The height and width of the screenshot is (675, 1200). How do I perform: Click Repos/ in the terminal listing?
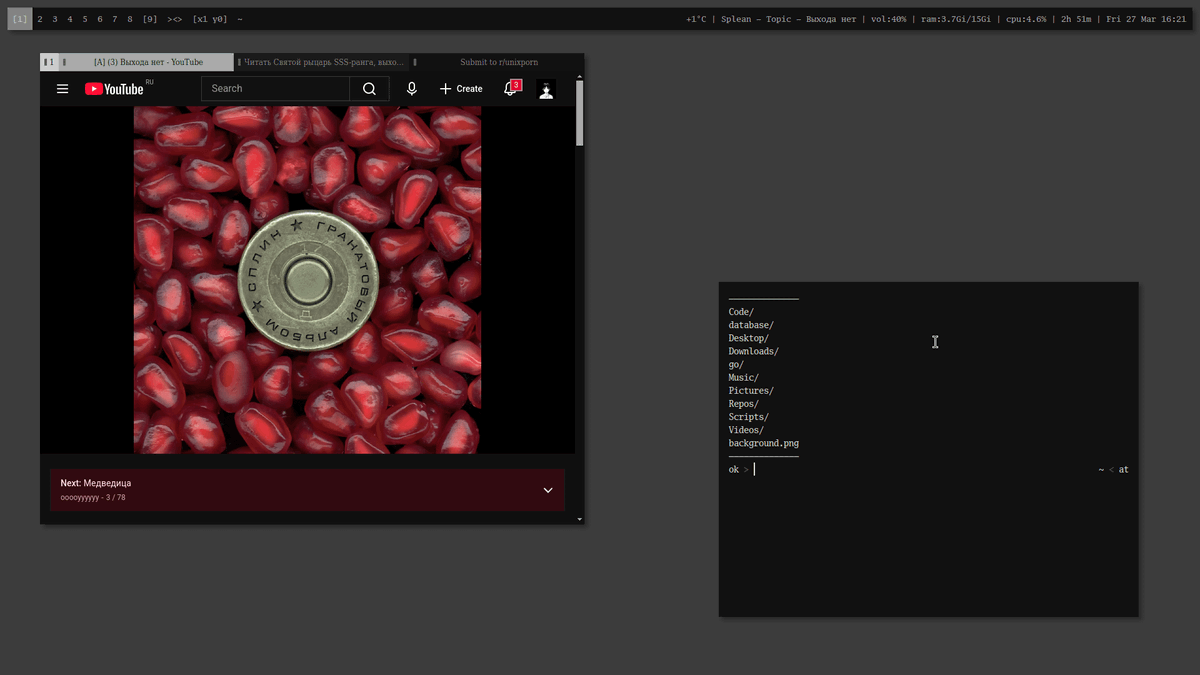743,403
